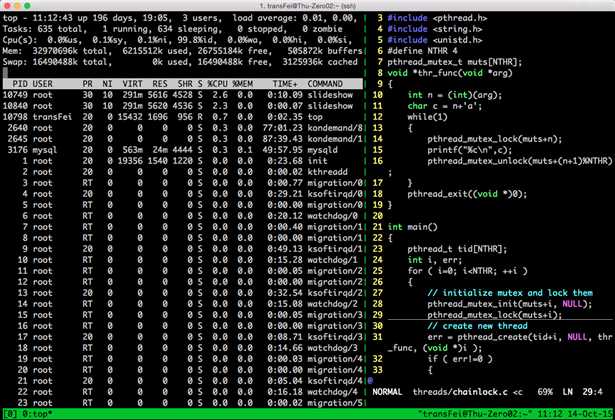Click the %CPU column header in top
Screen dimensions: 615x420
pos(218,84)
